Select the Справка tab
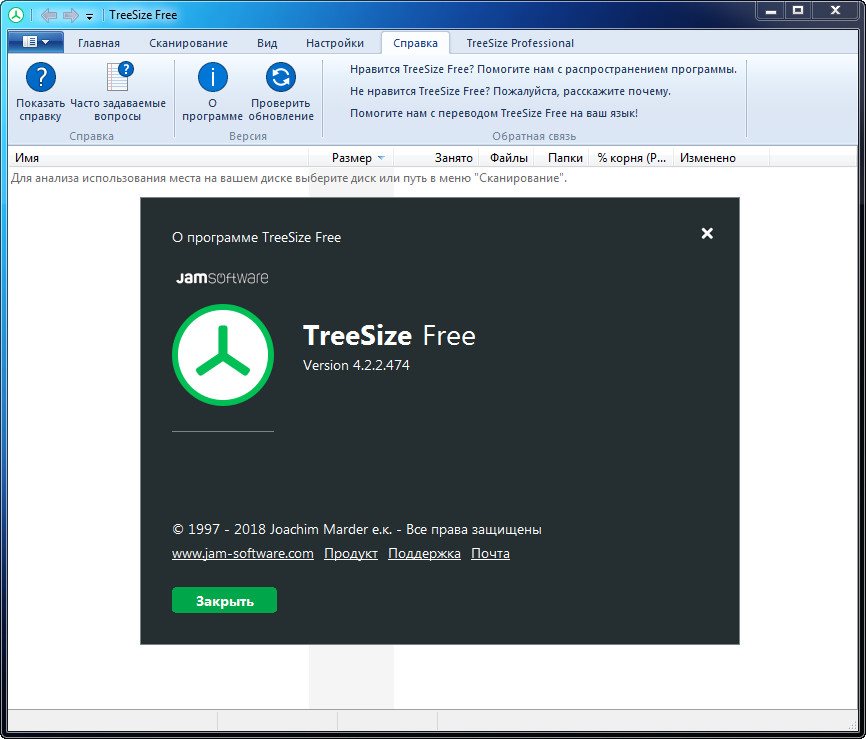866x739 pixels. tap(415, 43)
